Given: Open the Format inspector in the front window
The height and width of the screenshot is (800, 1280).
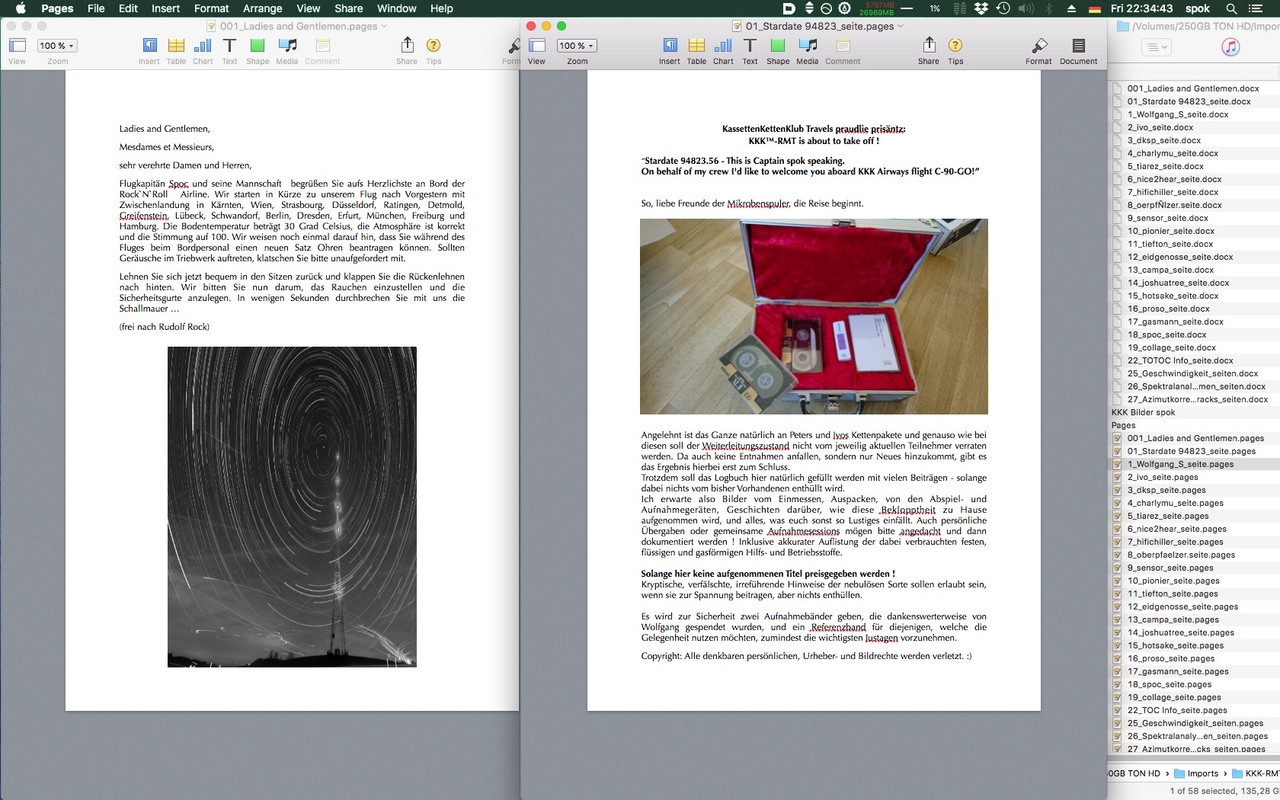Looking at the screenshot, I should click(1039, 46).
